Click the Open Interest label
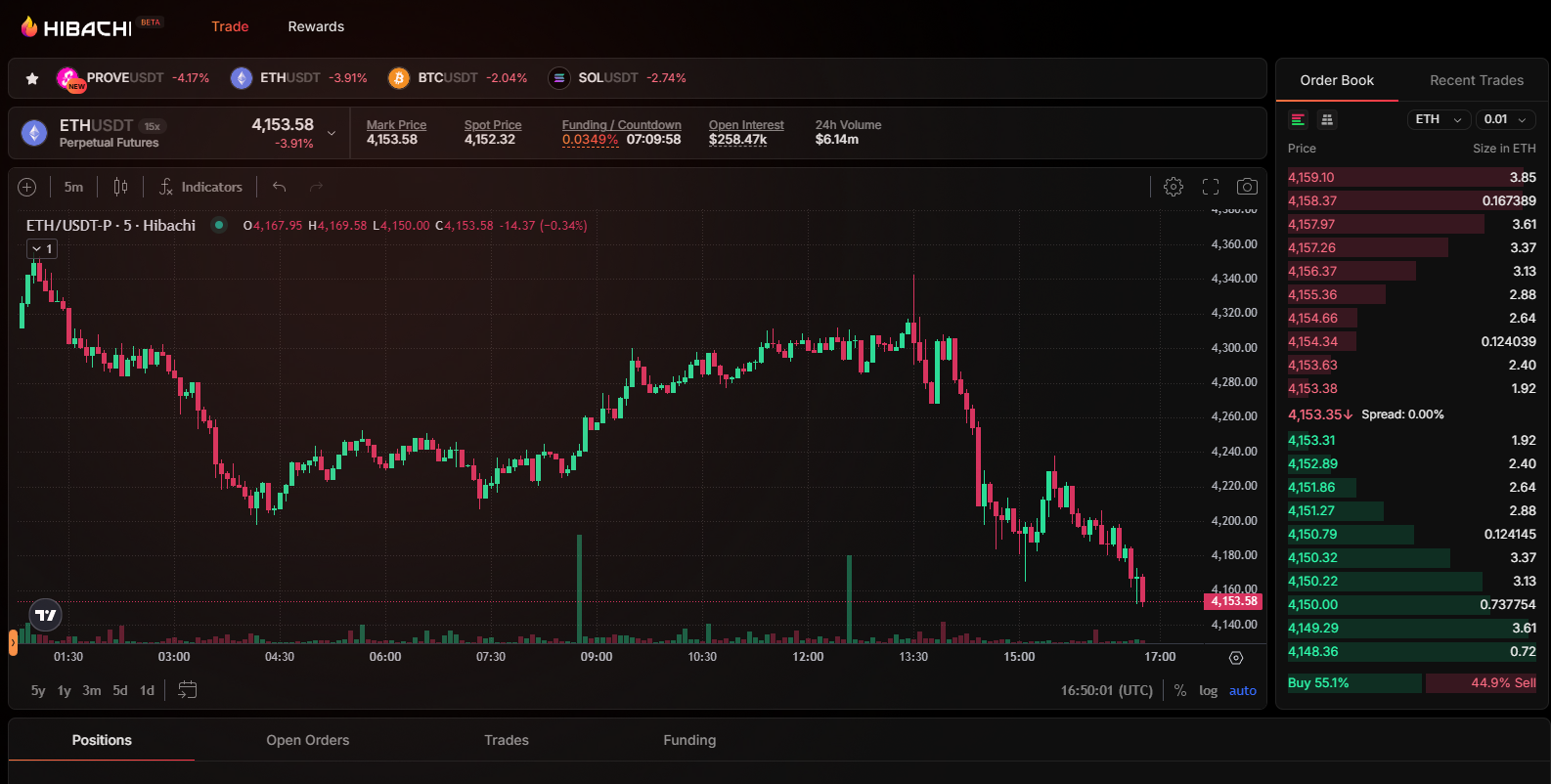The height and width of the screenshot is (784, 1551). point(746,125)
